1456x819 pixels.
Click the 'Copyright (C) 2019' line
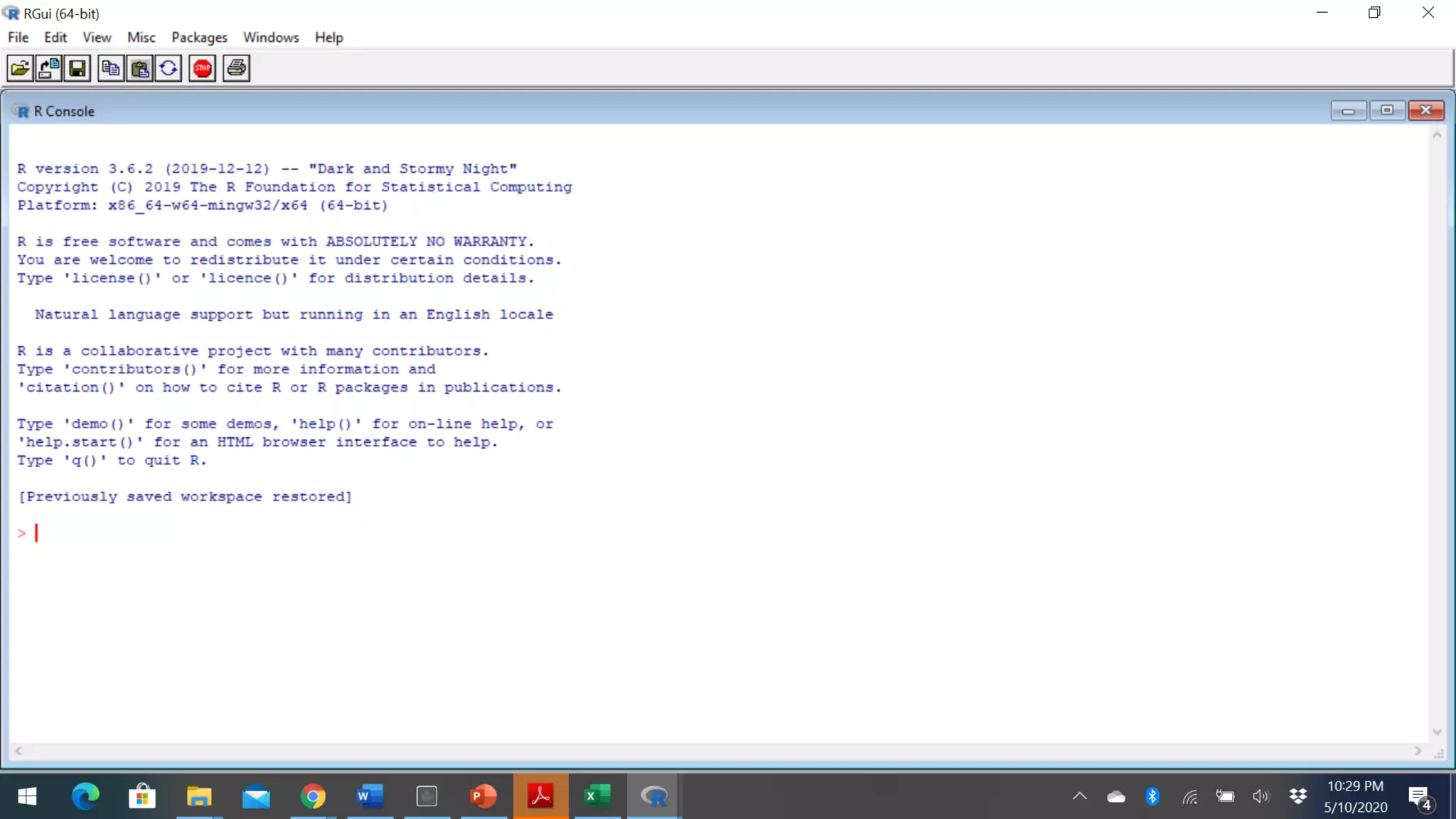pyautogui.click(x=294, y=187)
